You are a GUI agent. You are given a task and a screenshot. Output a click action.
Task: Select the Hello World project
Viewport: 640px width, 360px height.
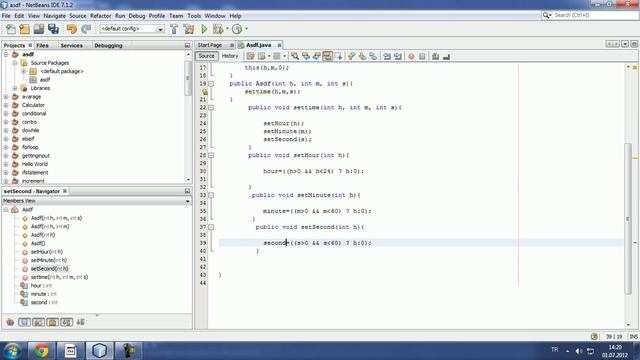pyautogui.click(x=35, y=164)
